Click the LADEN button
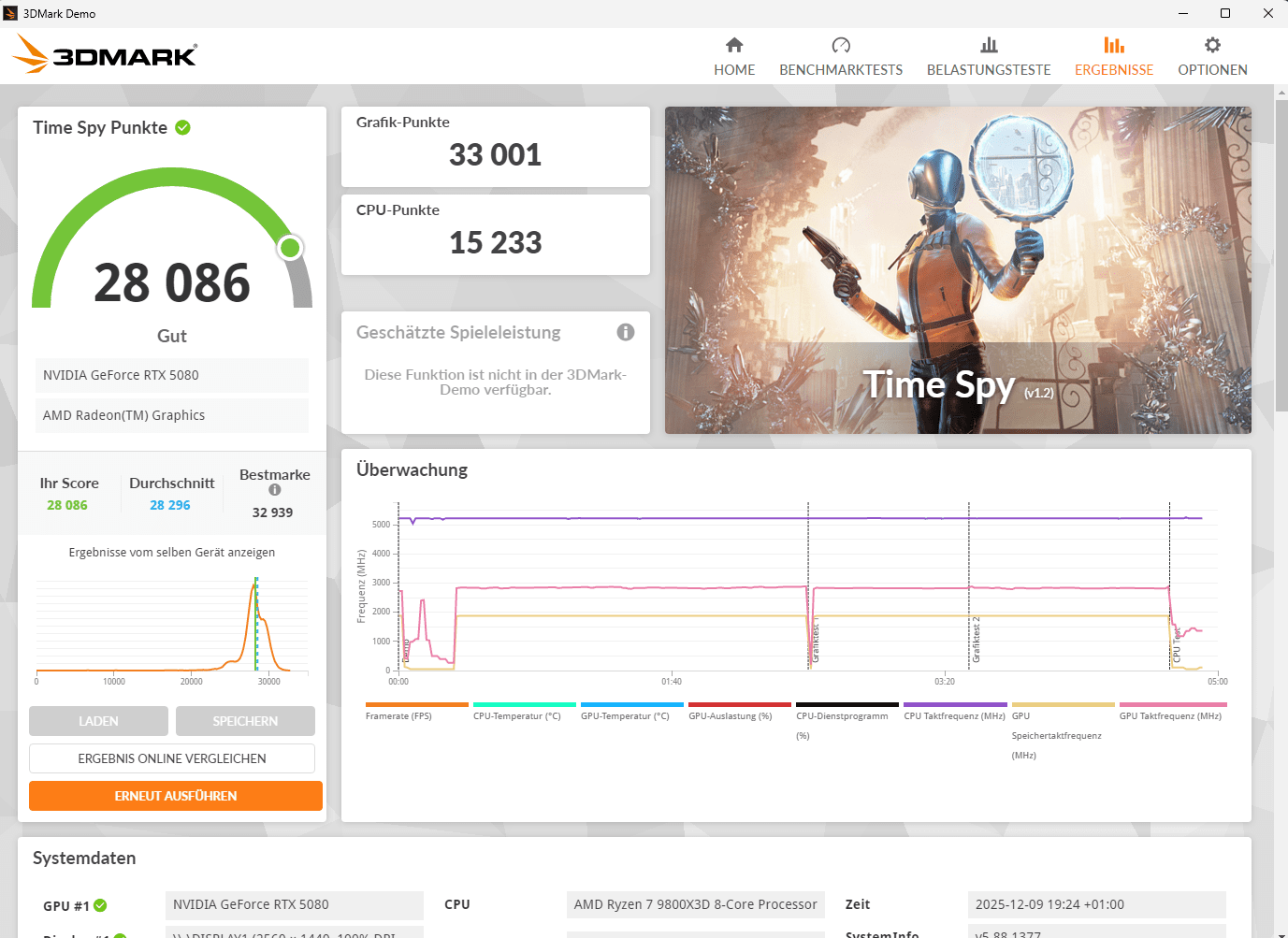 click(98, 721)
